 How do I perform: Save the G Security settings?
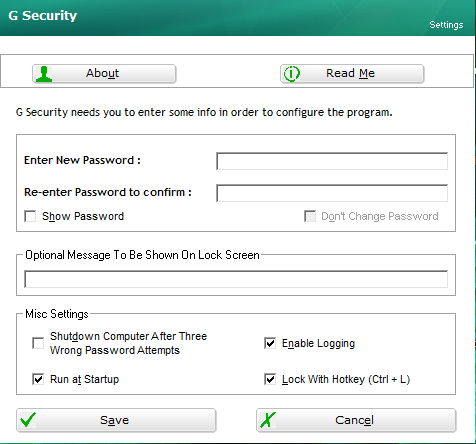[x=116, y=420]
